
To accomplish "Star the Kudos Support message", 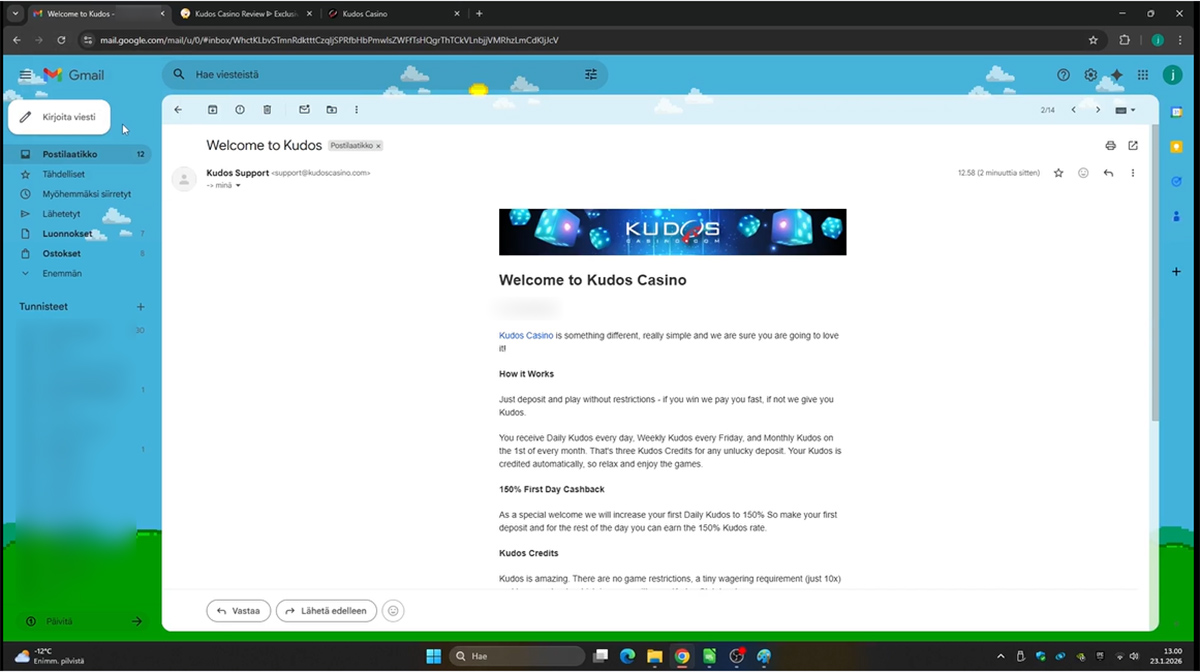I will point(1059,173).
